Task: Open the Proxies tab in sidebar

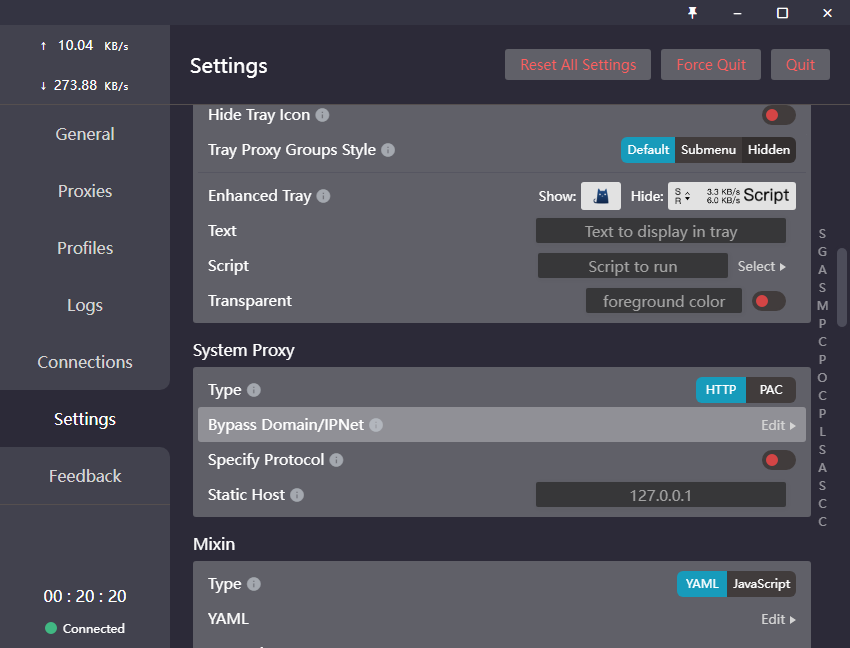Action: click(x=85, y=191)
